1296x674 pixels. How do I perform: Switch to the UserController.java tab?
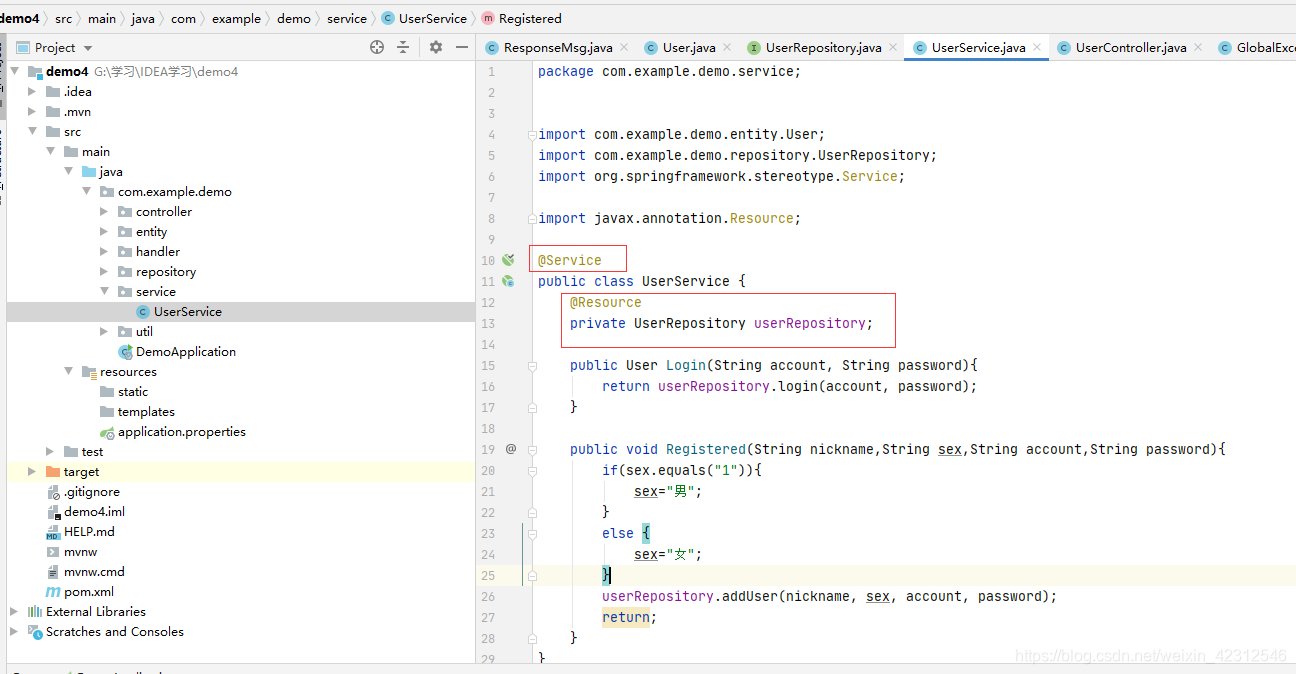1130,46
